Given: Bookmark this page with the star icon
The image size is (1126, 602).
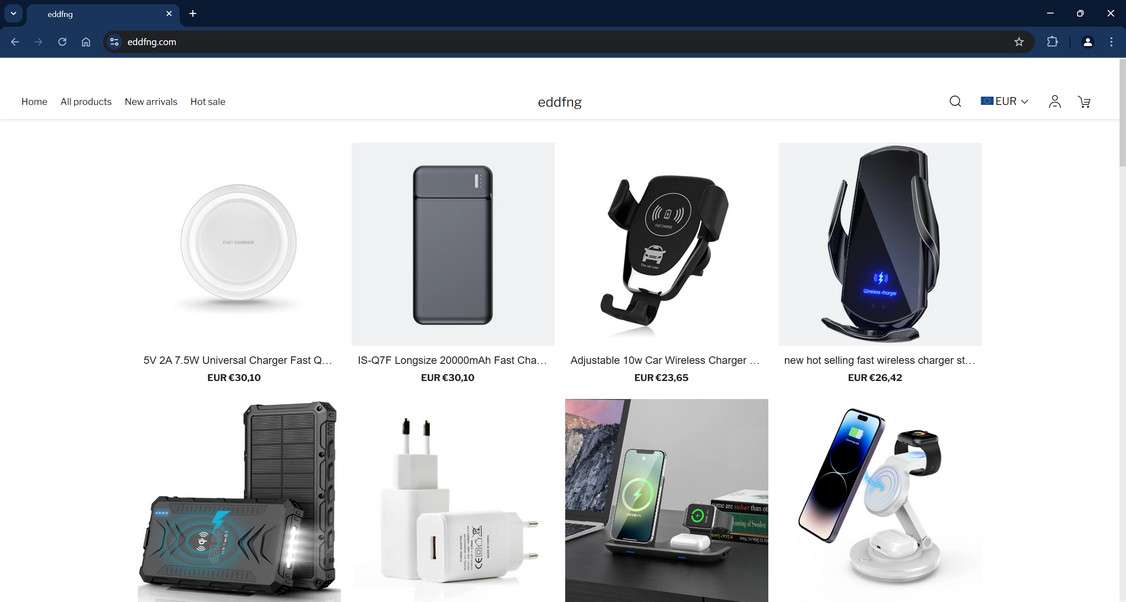Looking at the screenshot, I should tap(1018, 42).
